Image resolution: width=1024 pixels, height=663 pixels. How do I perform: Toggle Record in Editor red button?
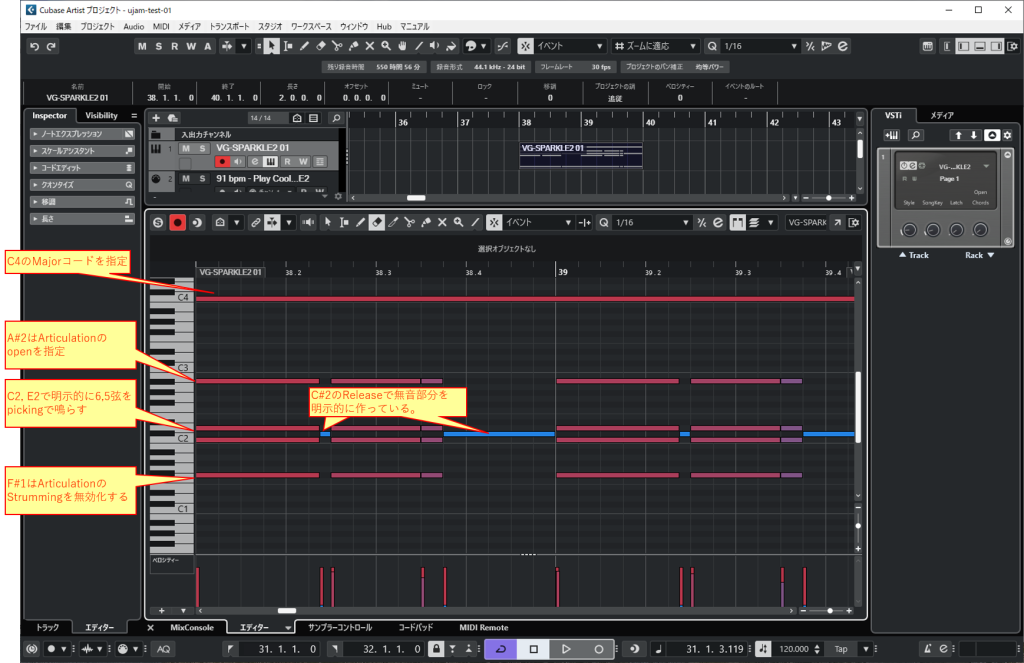[177, 222]
